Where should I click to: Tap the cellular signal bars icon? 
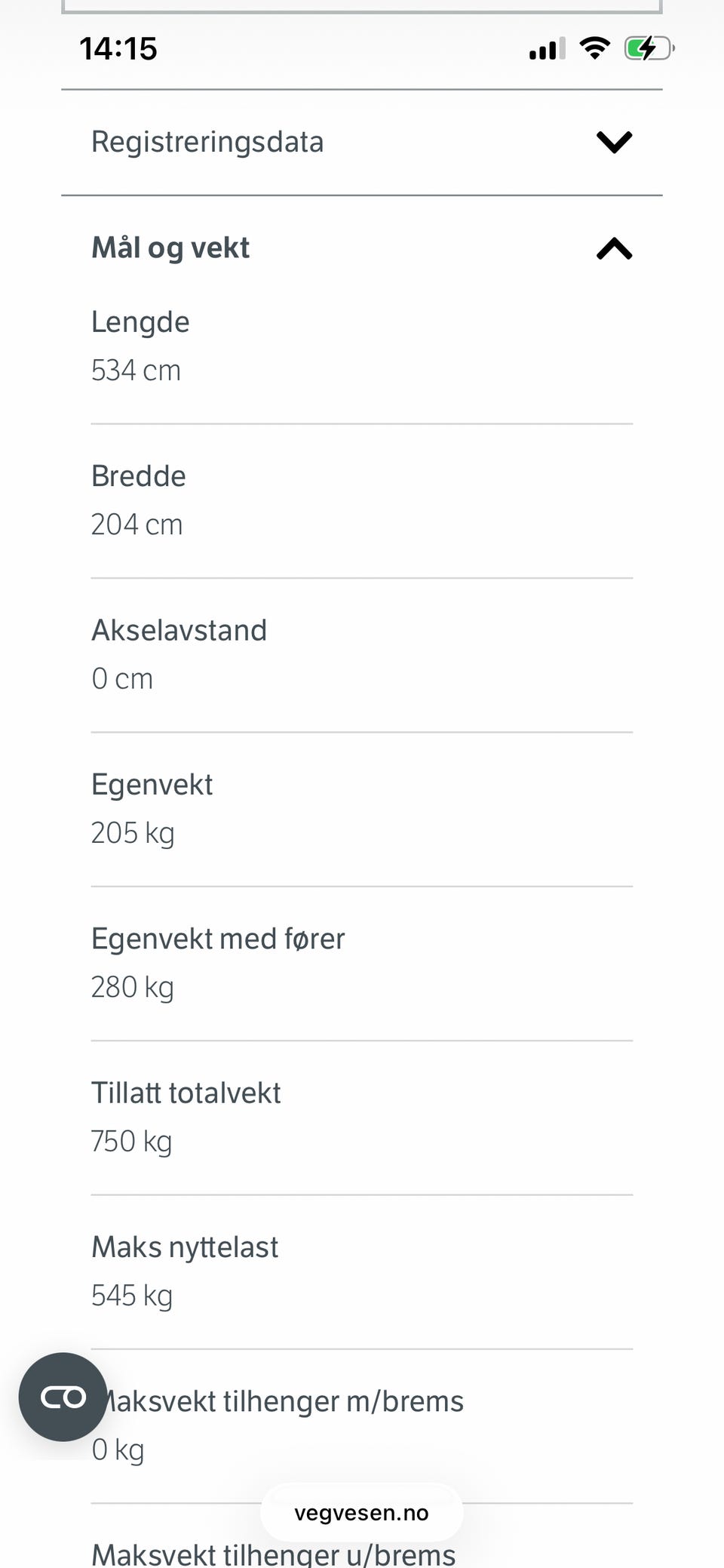547,50
